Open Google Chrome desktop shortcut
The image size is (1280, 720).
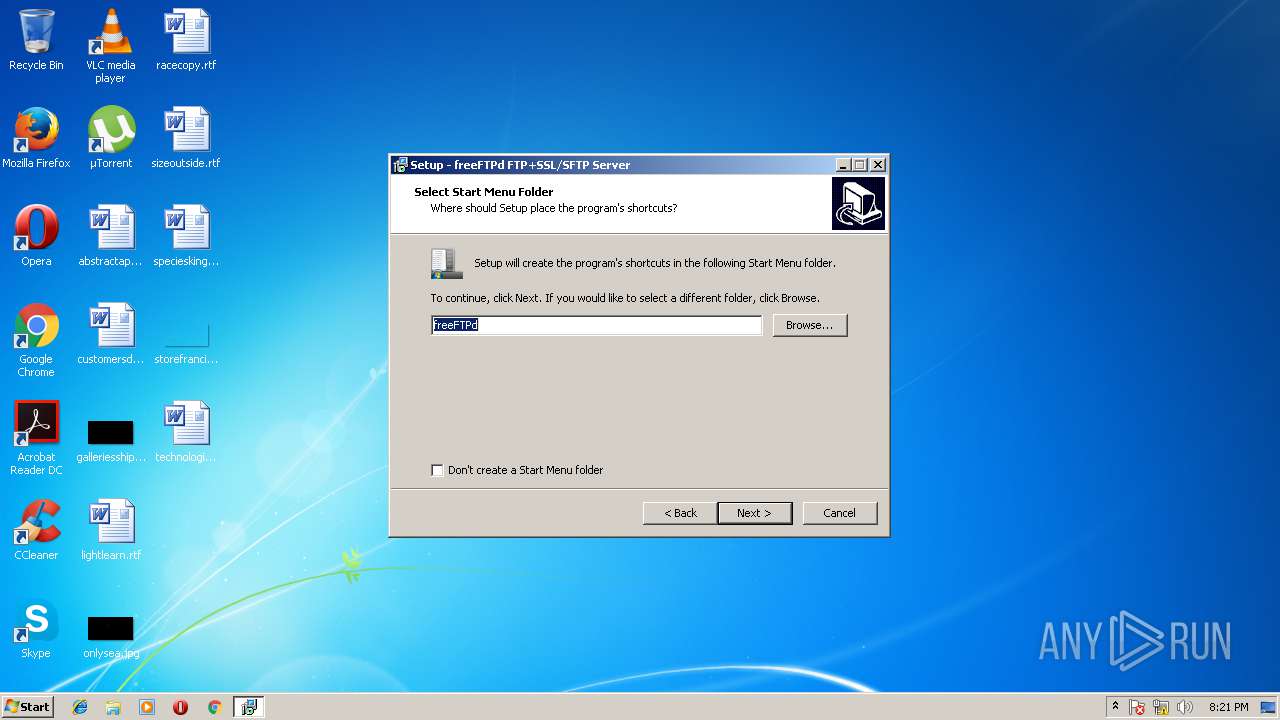click(x=36, y=340)
